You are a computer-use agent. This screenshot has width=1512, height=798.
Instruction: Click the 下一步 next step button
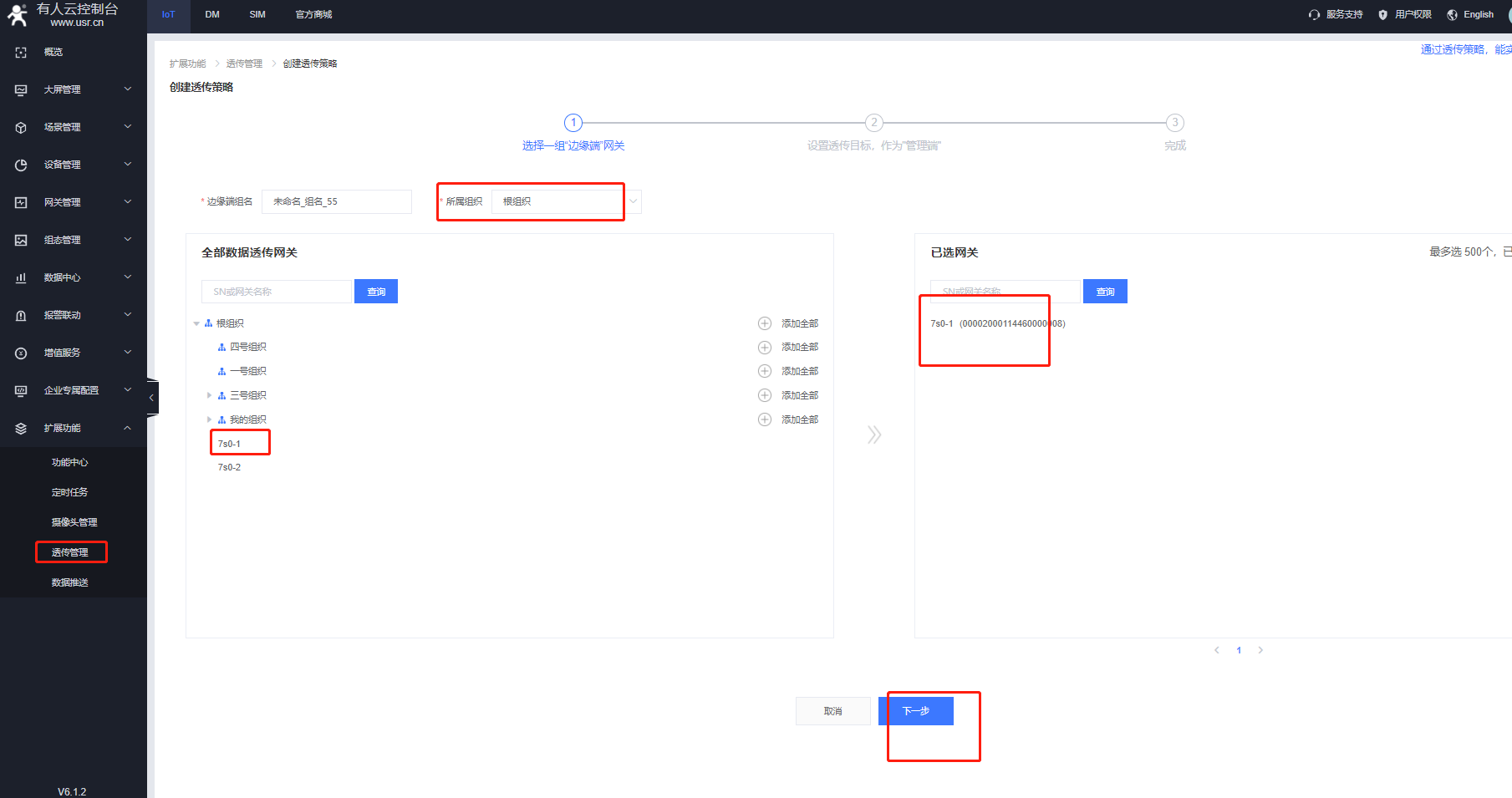pyautogui.click(x=915, y=711)
